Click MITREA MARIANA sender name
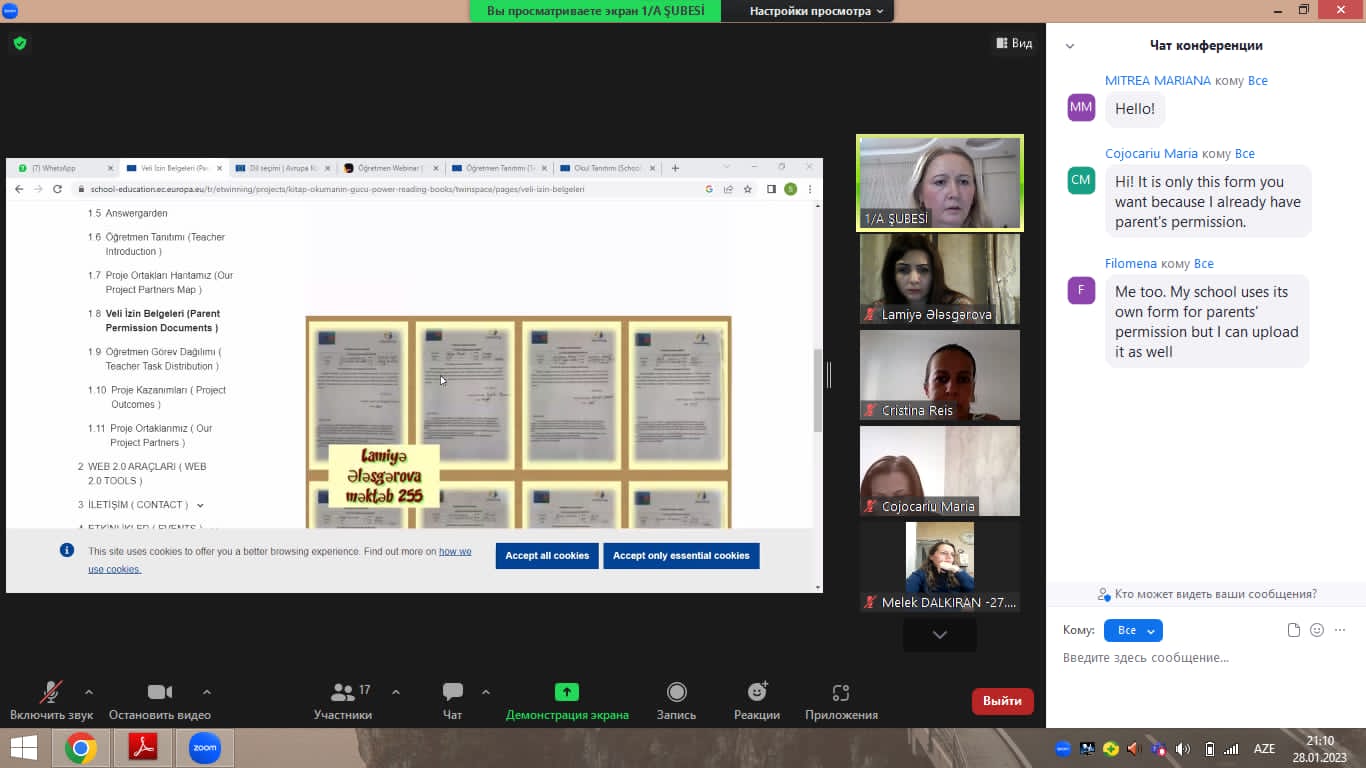 (x=1158, y=80)
